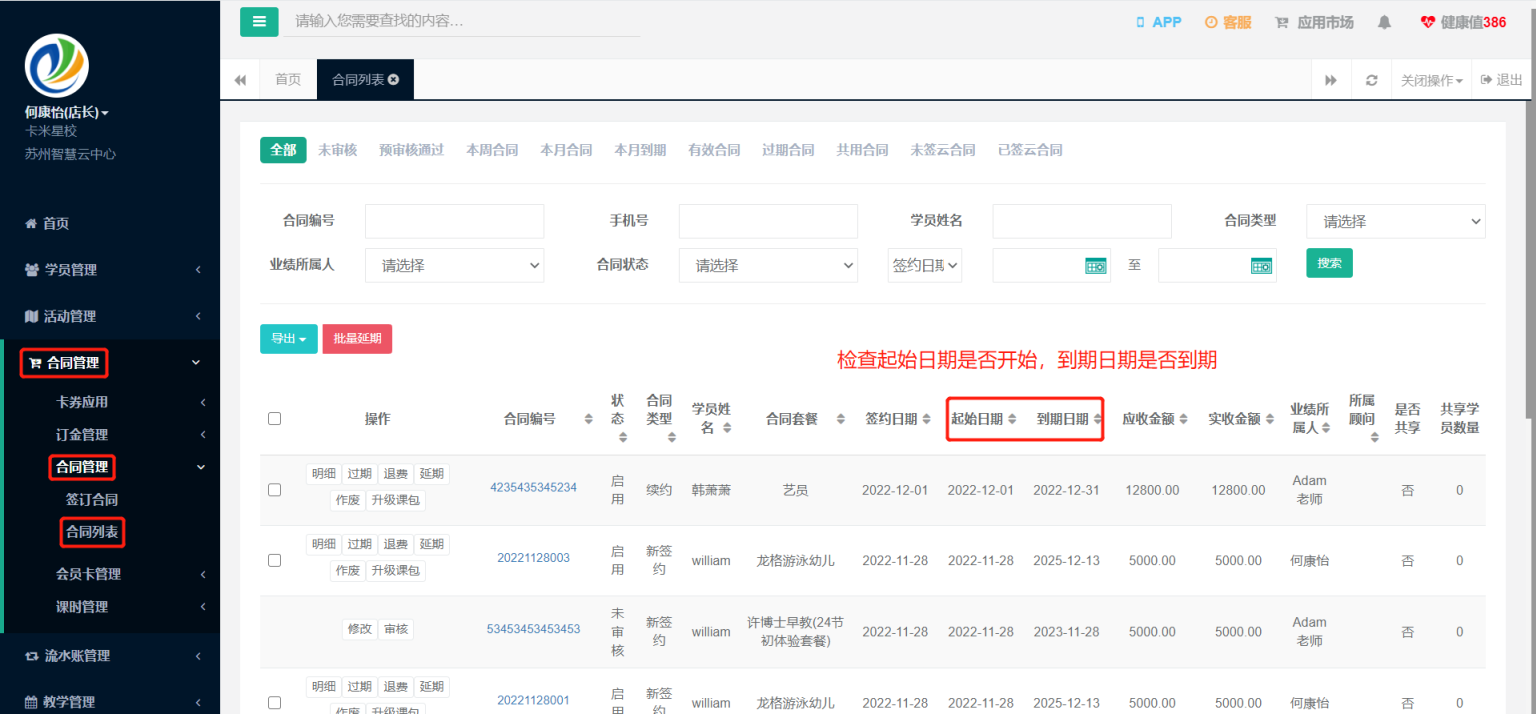The height and width of the screenshot is (714, 1536).
Task: Click the 手机号 input field
Action: click(768, 221)
